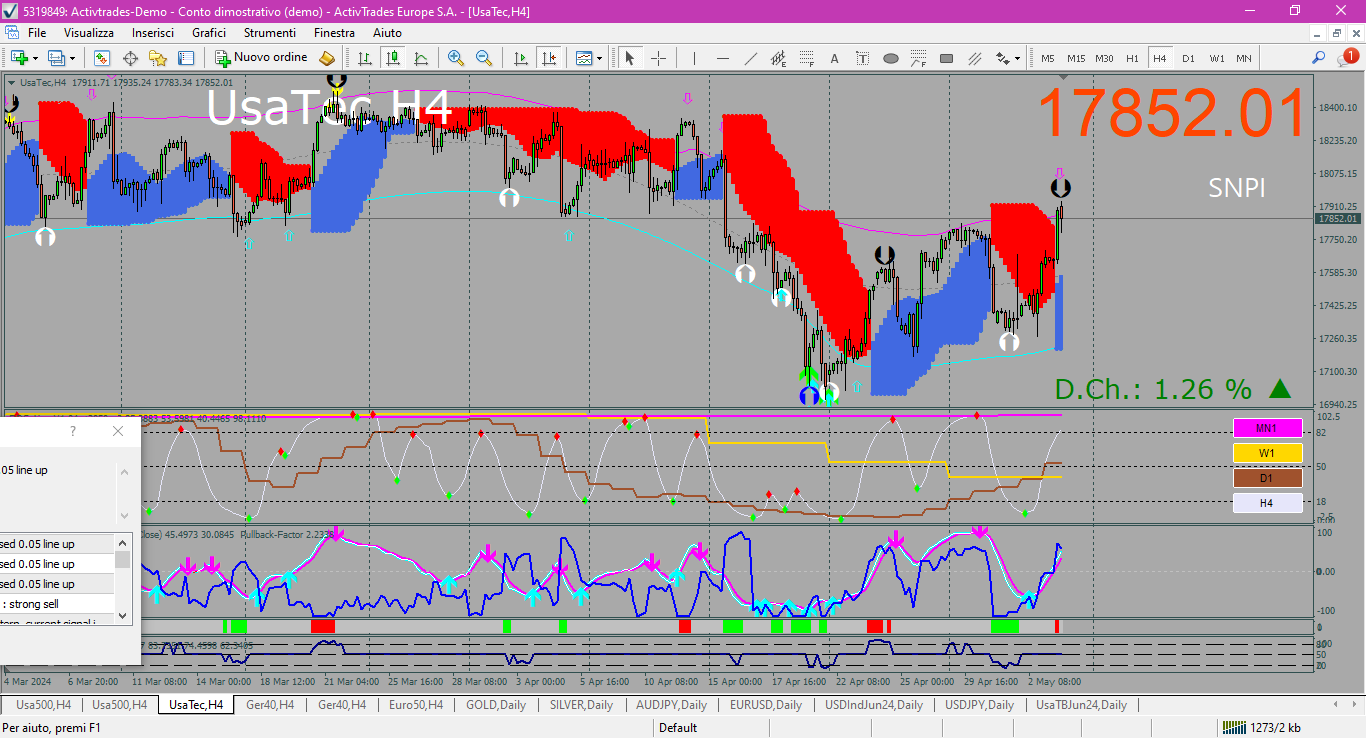Expand the new chart dropdown arrow

[x=35, y=58]
